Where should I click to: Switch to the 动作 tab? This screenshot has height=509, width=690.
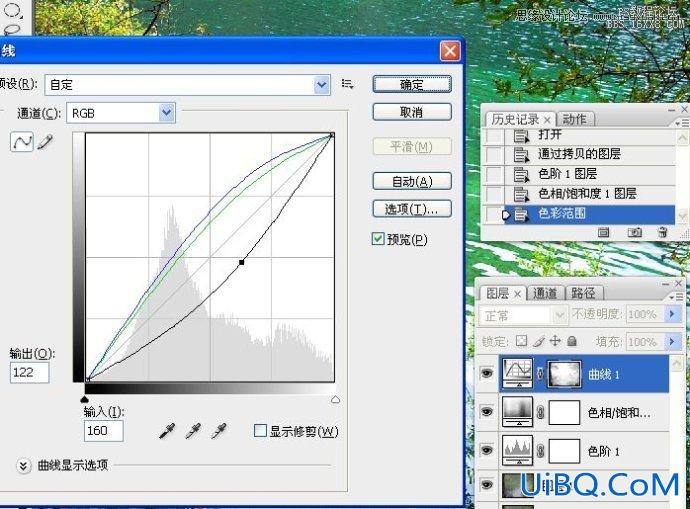click(x=575, y=120)
